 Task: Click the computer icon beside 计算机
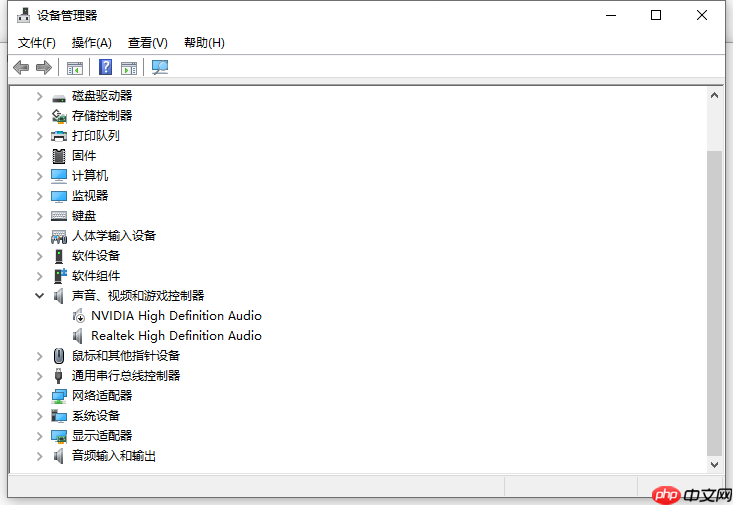(59, 176)
